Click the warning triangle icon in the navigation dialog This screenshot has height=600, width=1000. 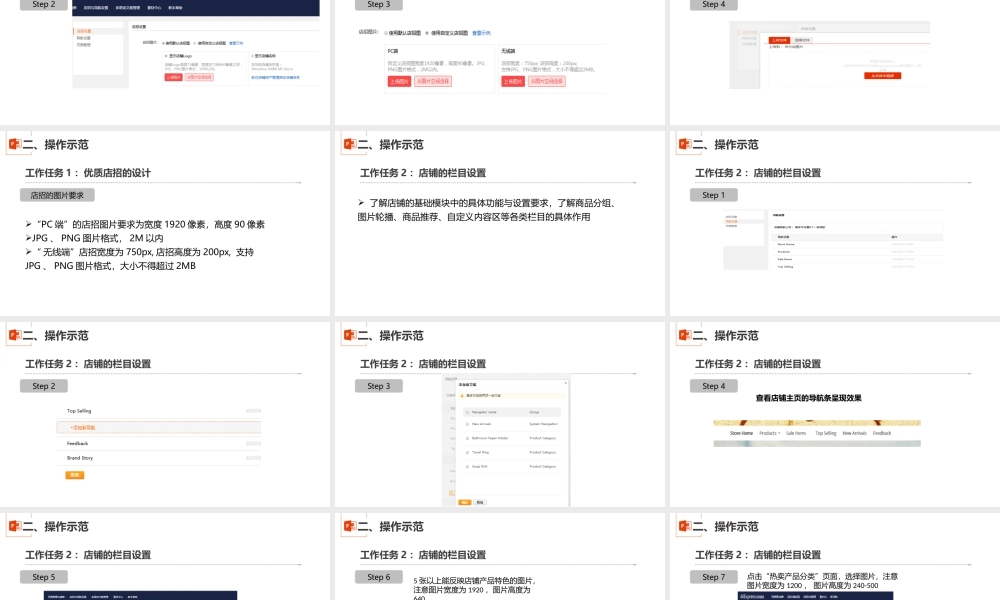coord(462,396)
